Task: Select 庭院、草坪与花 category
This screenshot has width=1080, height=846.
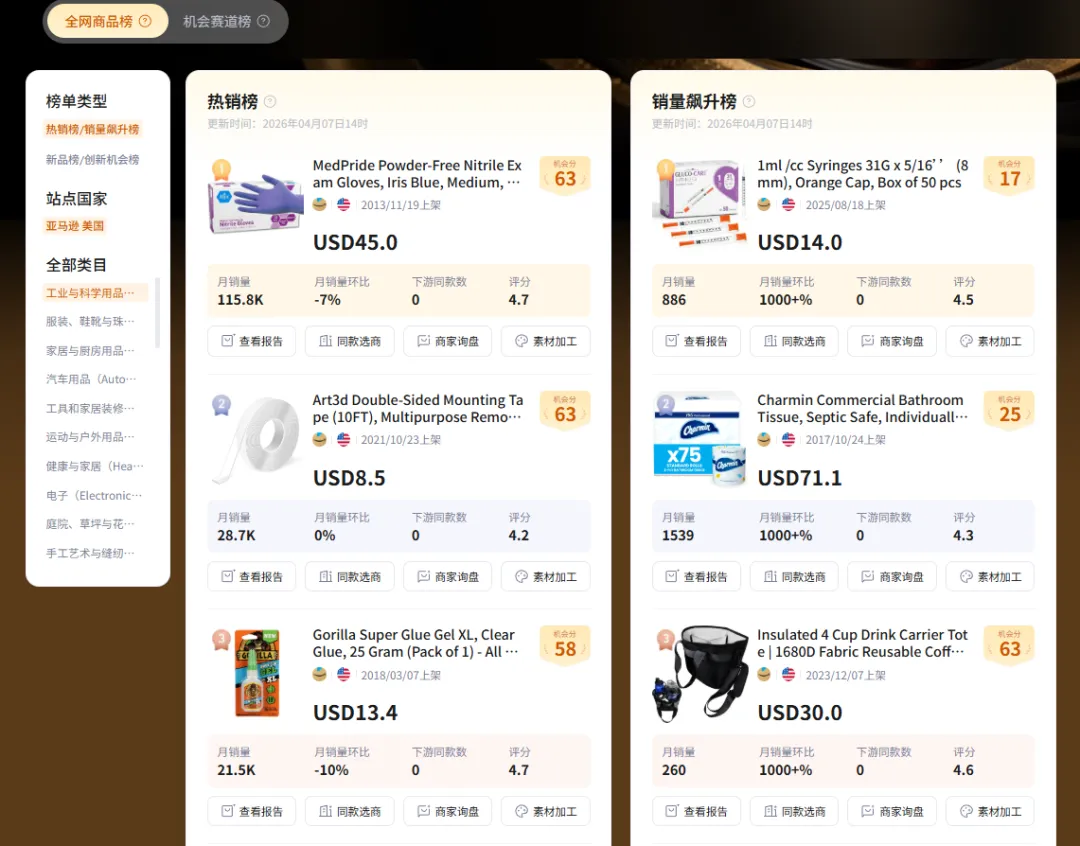Action: [90, 524]
